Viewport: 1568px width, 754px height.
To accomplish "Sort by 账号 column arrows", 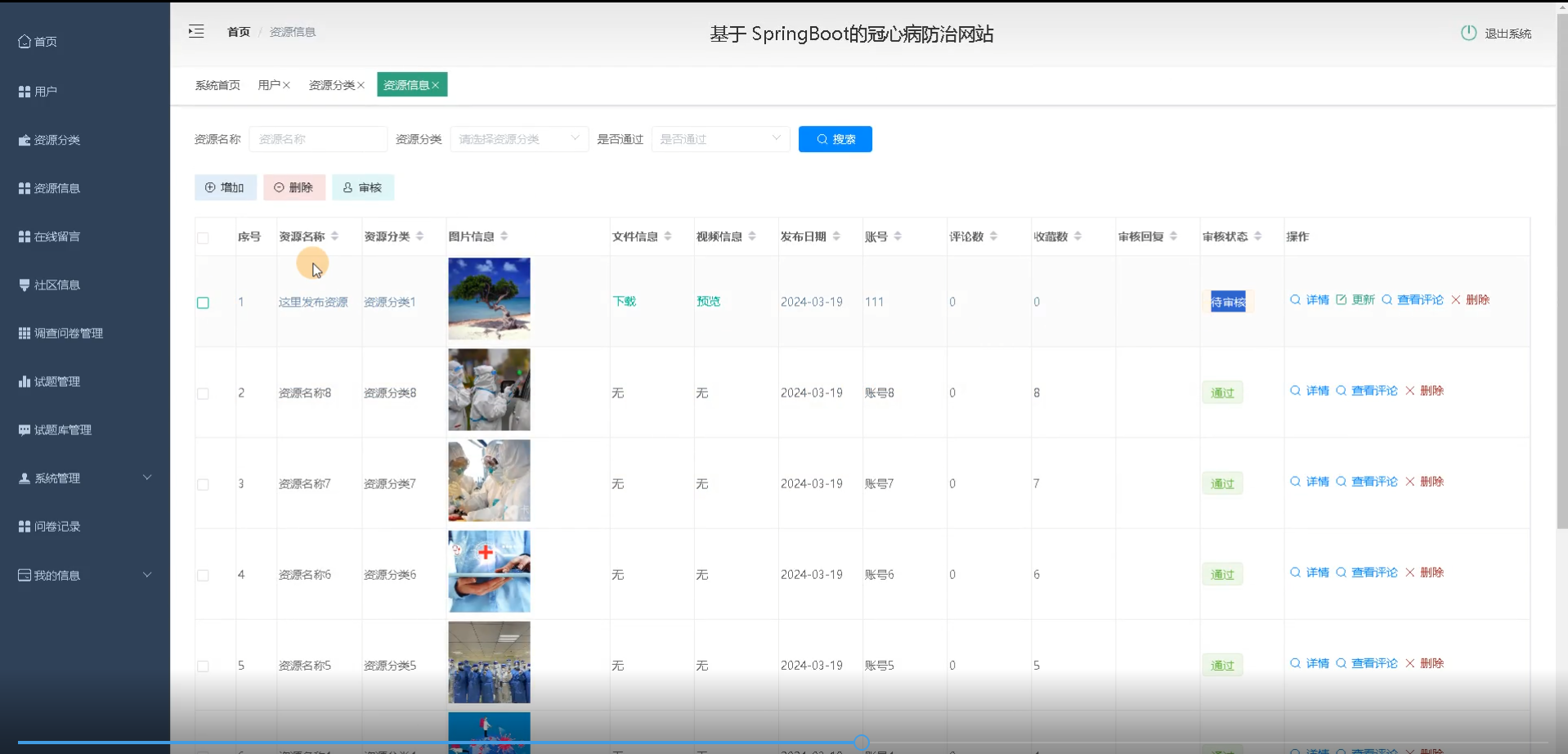I will (x=898, y=236).
